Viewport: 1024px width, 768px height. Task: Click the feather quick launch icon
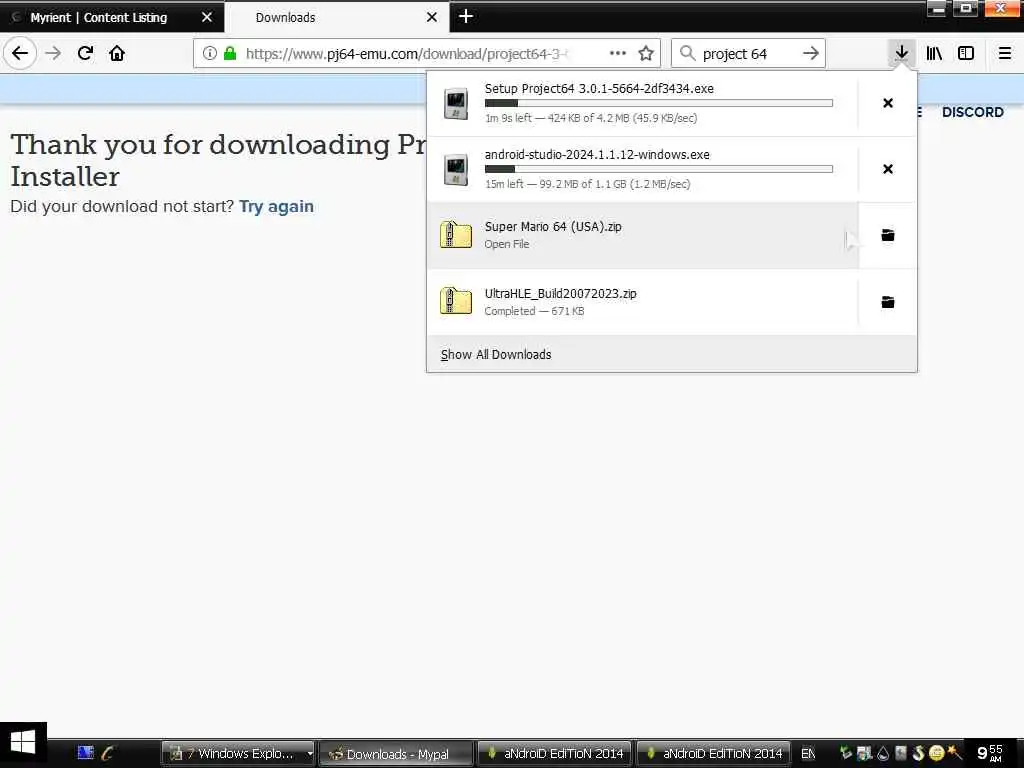[x=107, y=753]
